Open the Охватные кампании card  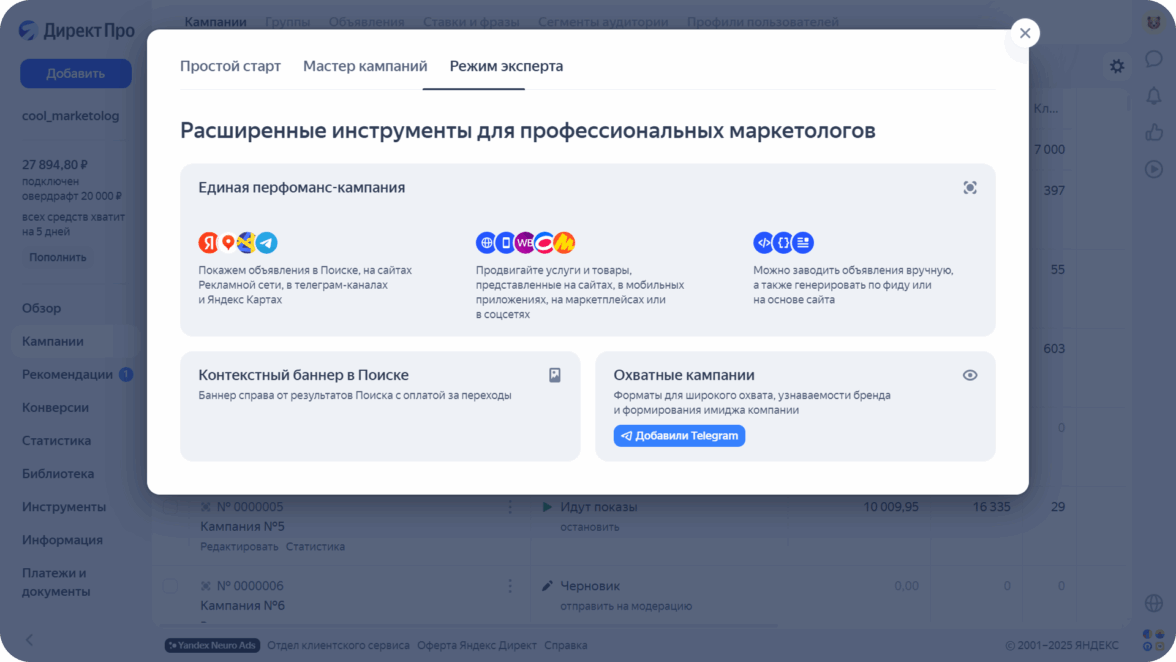pos(795,406)
